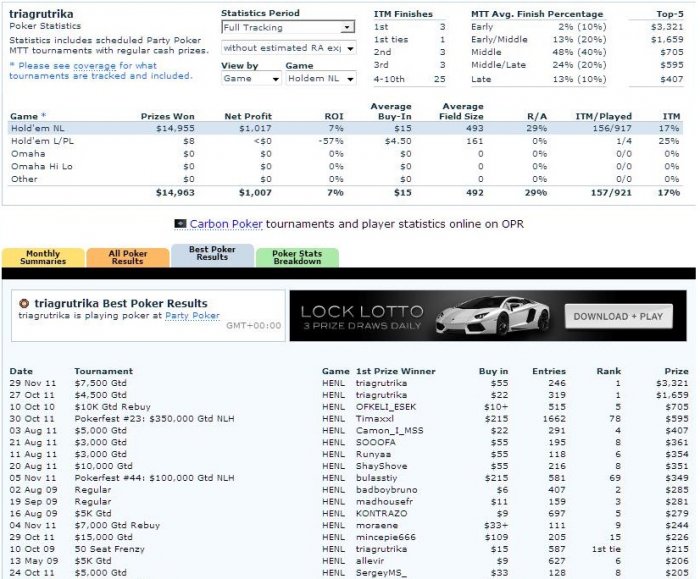700x579 pixels.
Task: Expand the estimated RA expense dropdown
Action: tap(288, 48)
